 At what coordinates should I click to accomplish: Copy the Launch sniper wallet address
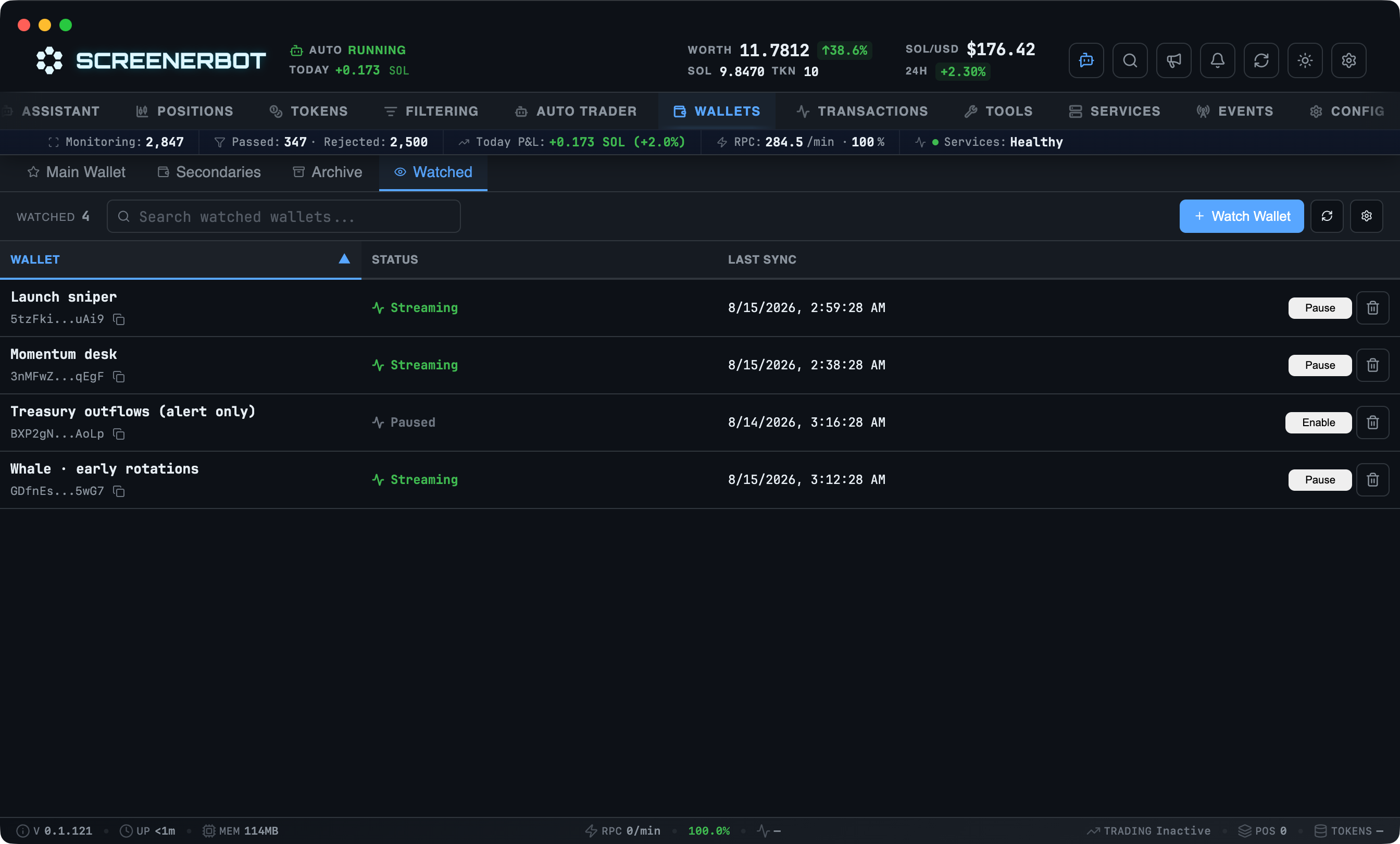(119, 319)
